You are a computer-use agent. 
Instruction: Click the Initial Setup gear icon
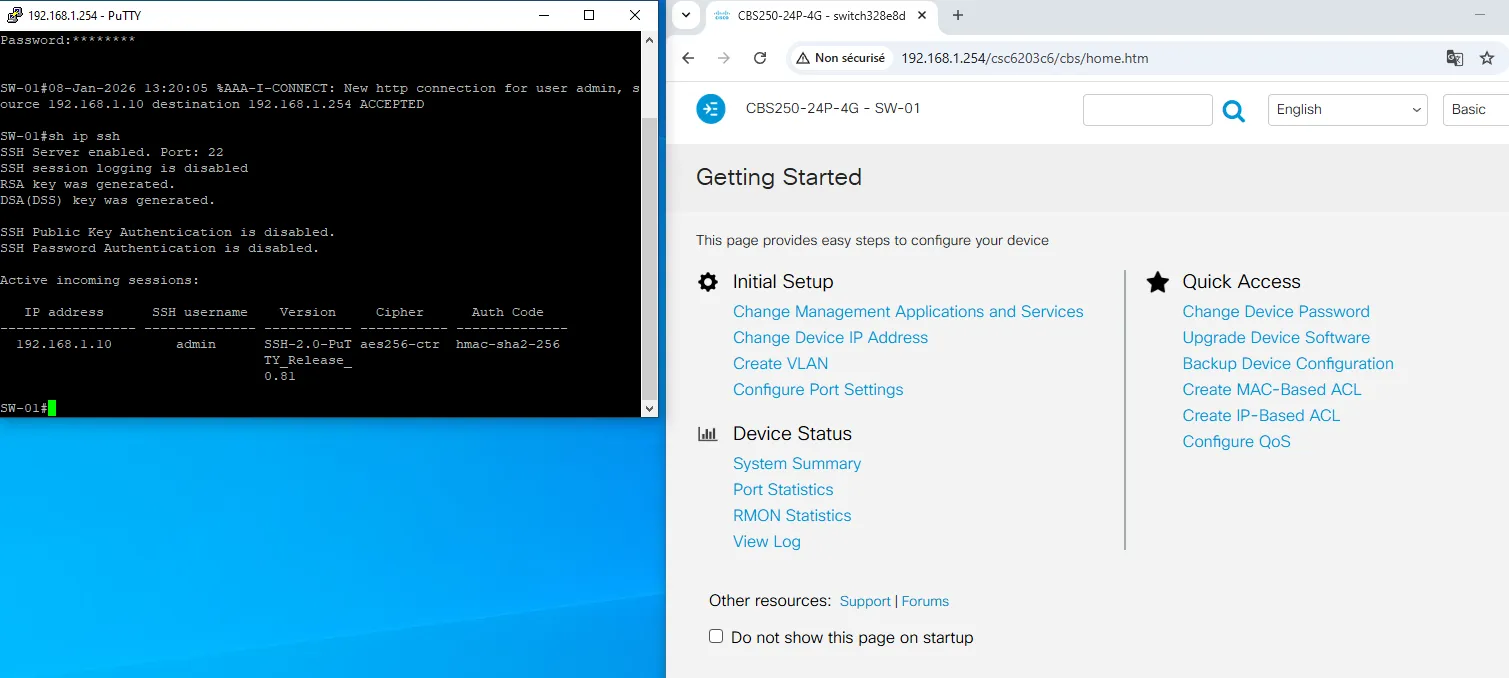click(x=708, y=282)
